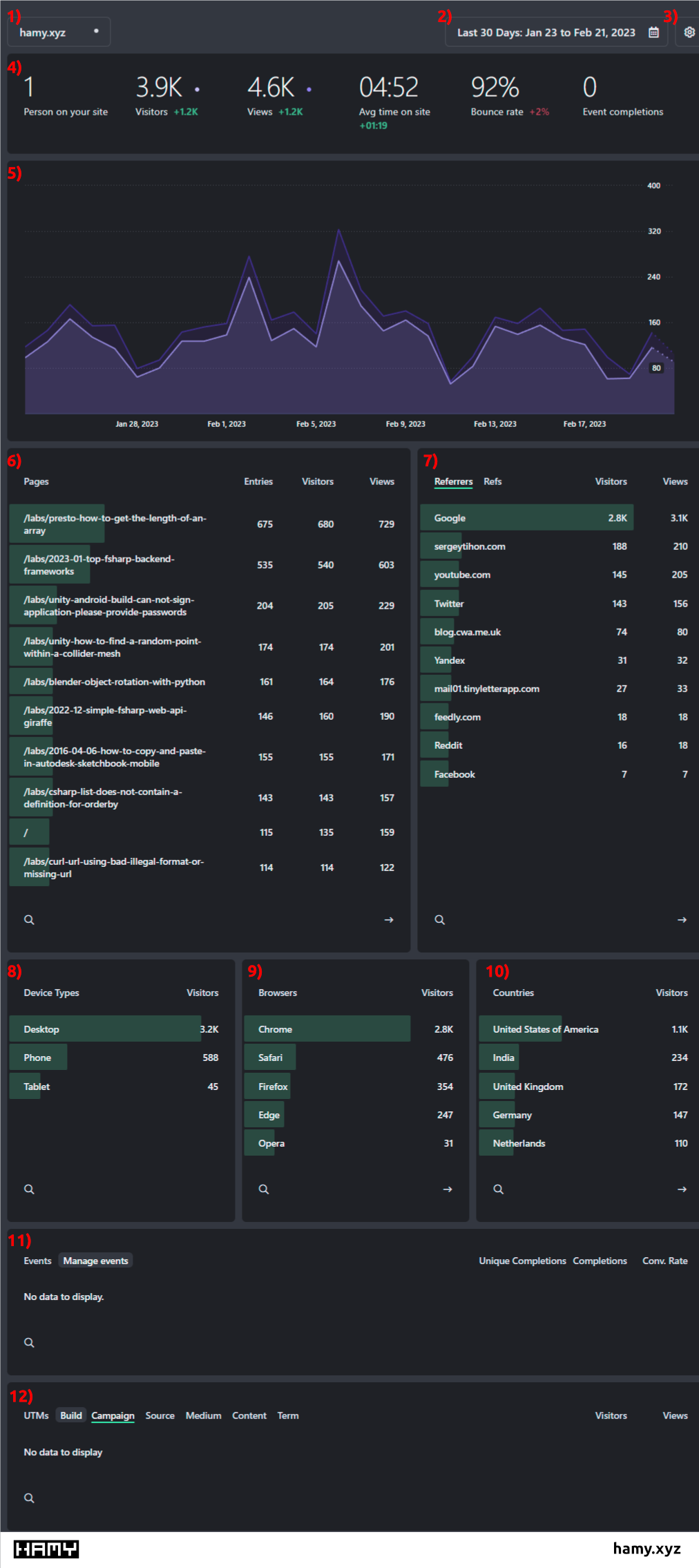
Task: Click the search icon in Pages panel
Action: pyautogui.click(x=29, y=919)
